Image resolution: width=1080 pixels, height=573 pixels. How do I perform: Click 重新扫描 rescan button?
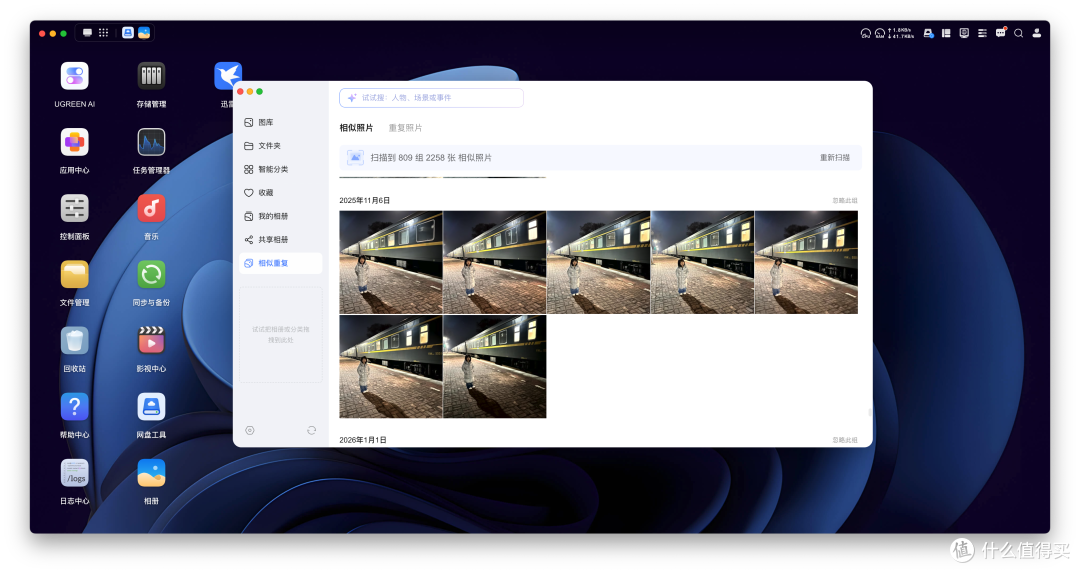tap(835, 158)
